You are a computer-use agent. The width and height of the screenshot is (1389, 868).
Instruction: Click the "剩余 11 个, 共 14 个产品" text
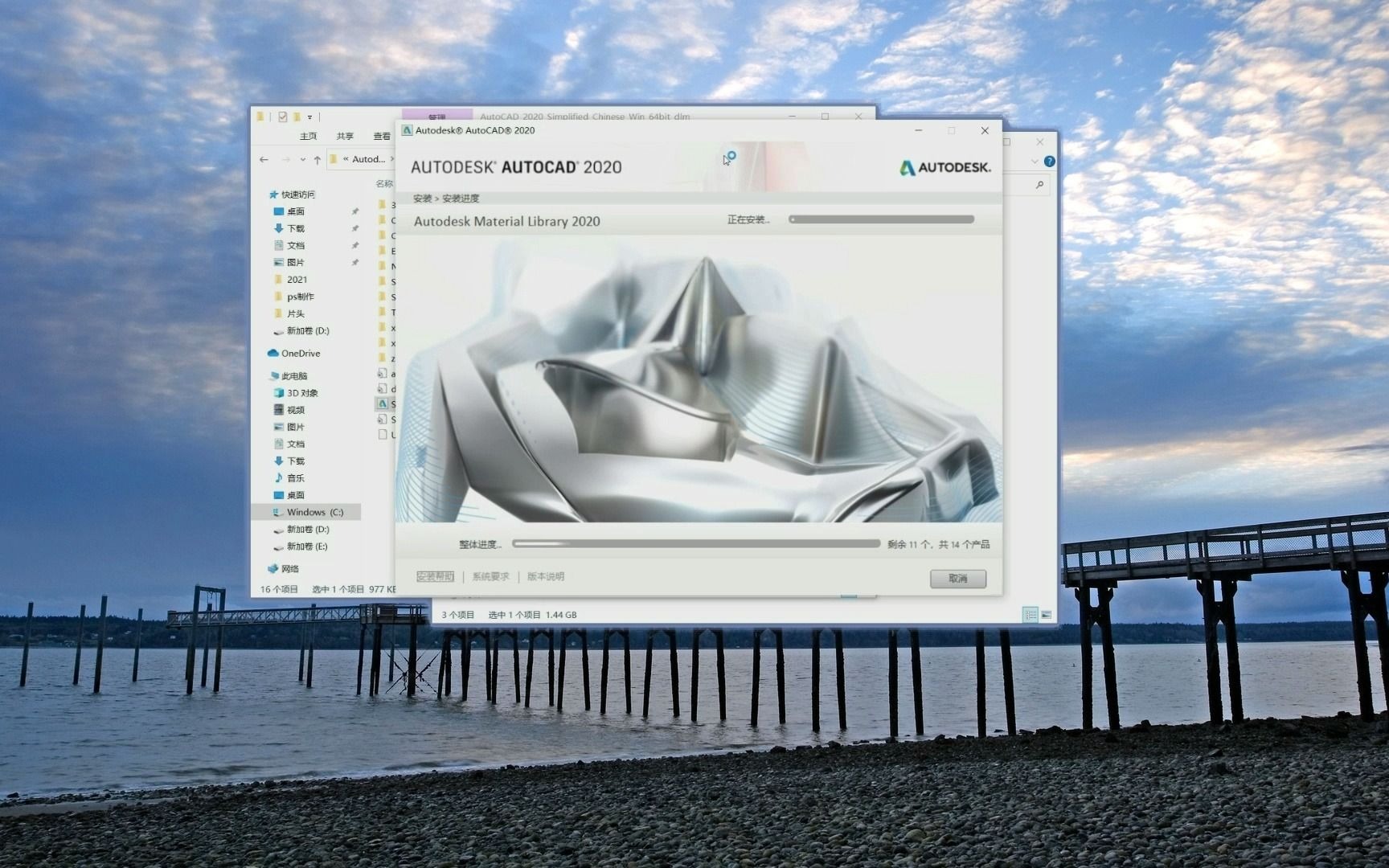point(938,545)
